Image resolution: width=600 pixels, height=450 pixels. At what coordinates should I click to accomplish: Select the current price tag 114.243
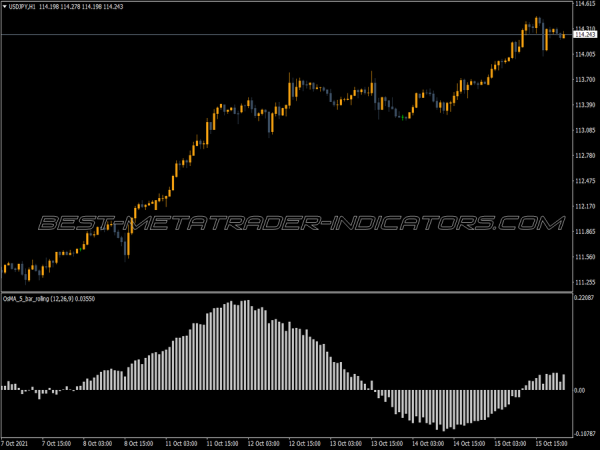(x=583, y=35)
